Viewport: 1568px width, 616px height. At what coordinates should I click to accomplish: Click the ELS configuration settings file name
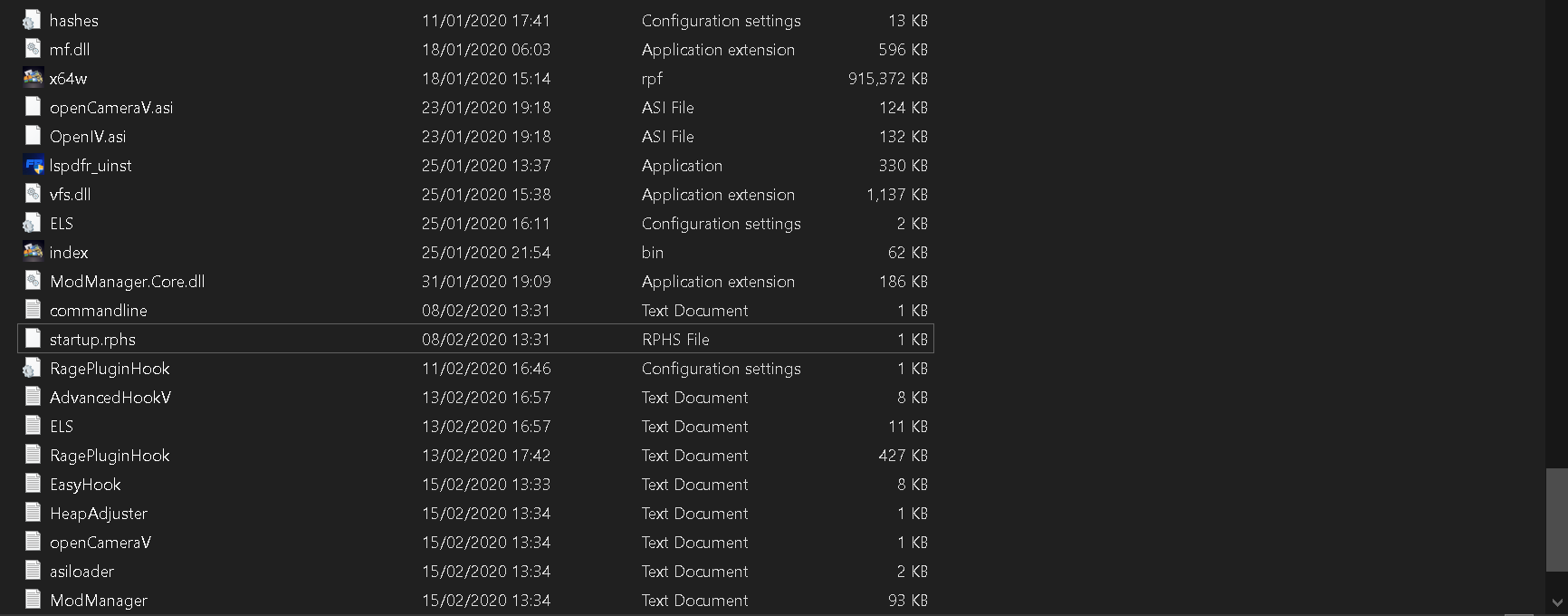coord(62,224)
